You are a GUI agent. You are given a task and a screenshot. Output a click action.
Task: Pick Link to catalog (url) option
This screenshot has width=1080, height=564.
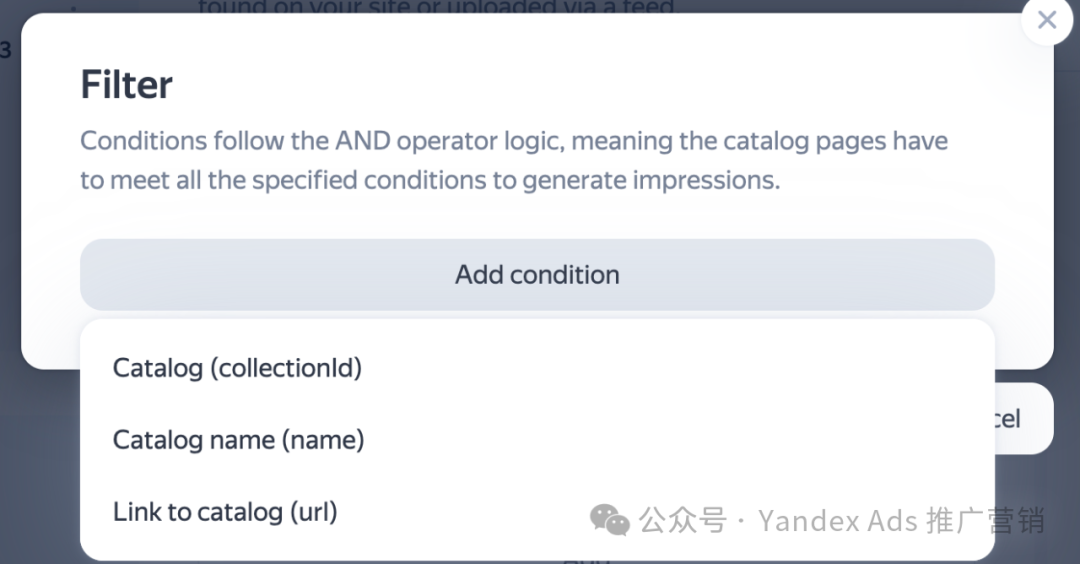[x=225, y=512]
